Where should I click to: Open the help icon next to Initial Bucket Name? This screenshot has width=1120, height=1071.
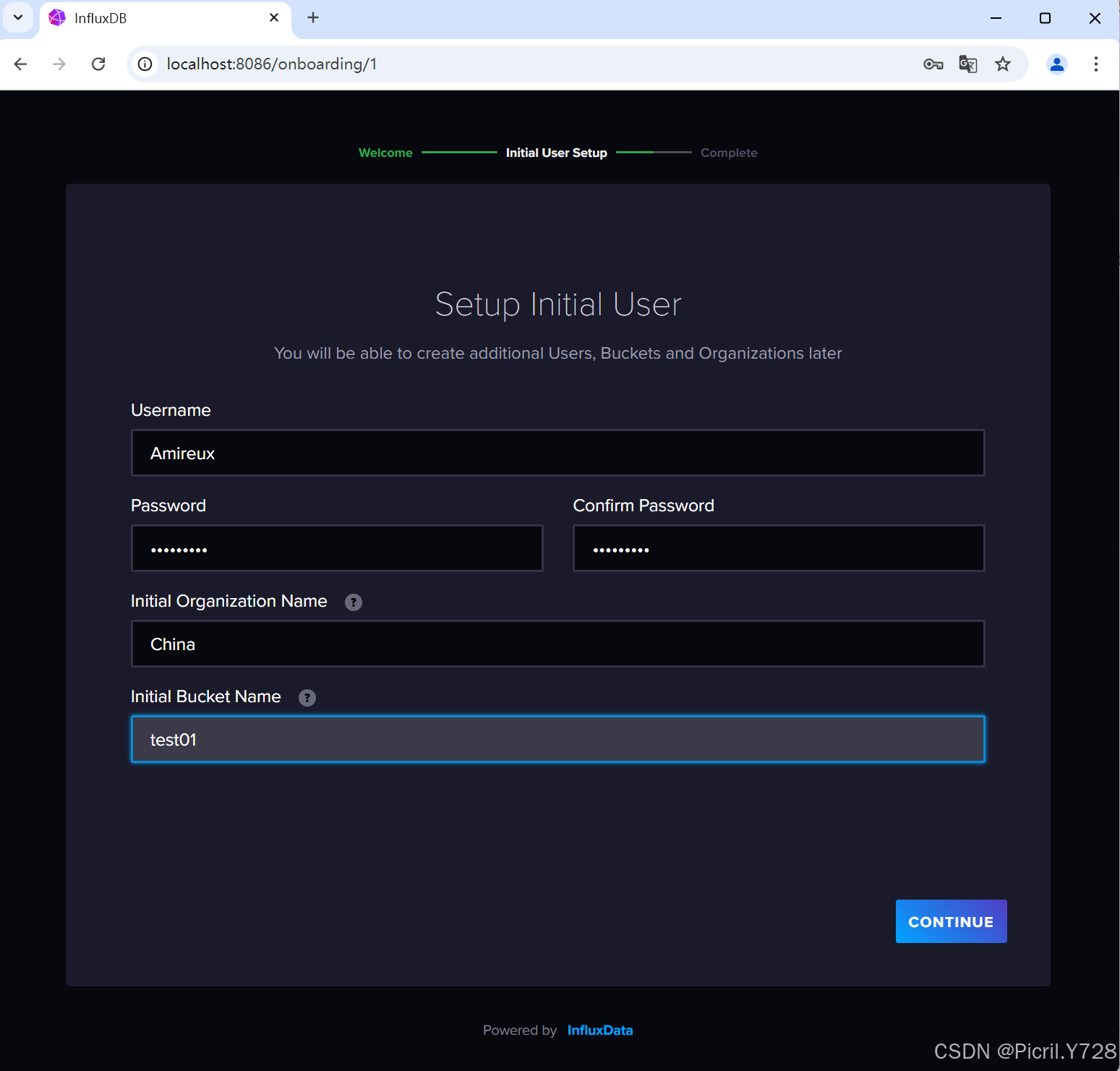[x=307, y=697]
